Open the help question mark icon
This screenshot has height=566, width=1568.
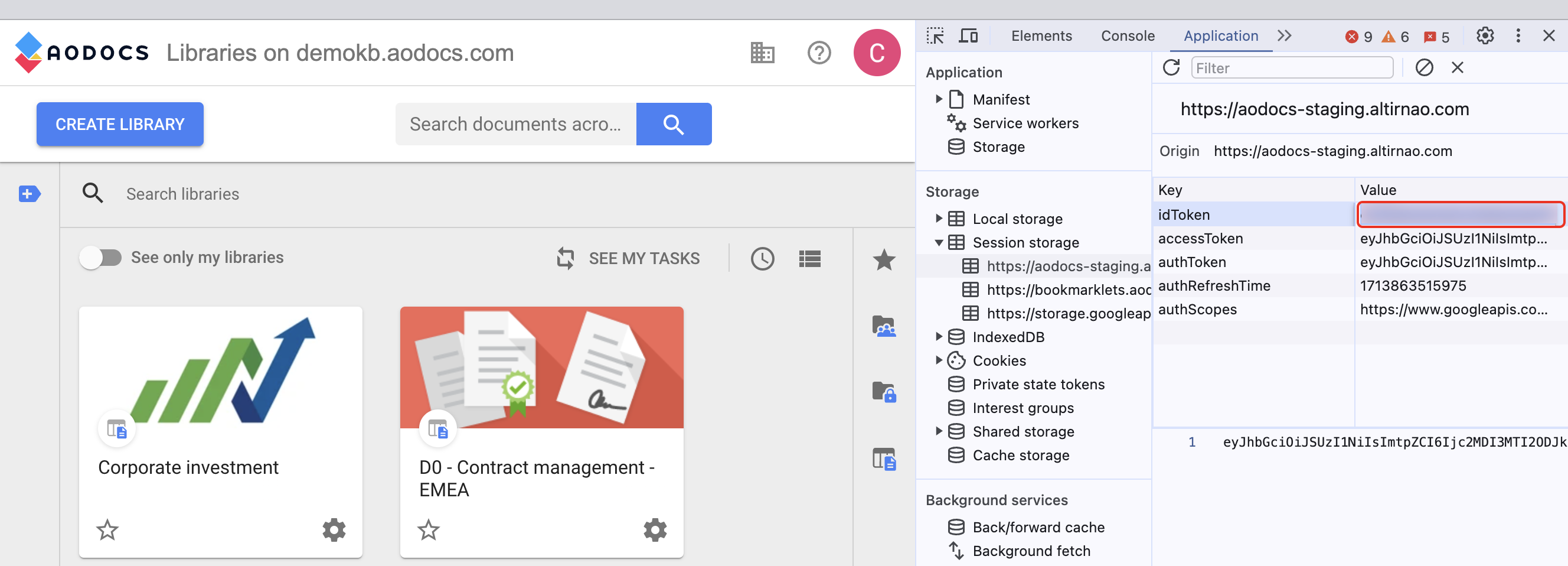819,53
